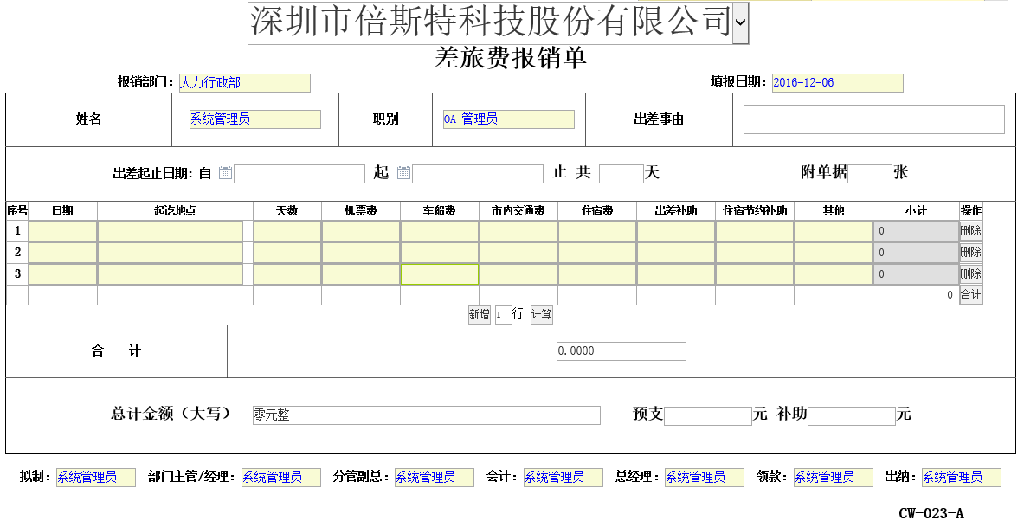Click the 报销部门 department field
Image resolution: width=1024 pixels, height=527 pixels.
(244, 83)
